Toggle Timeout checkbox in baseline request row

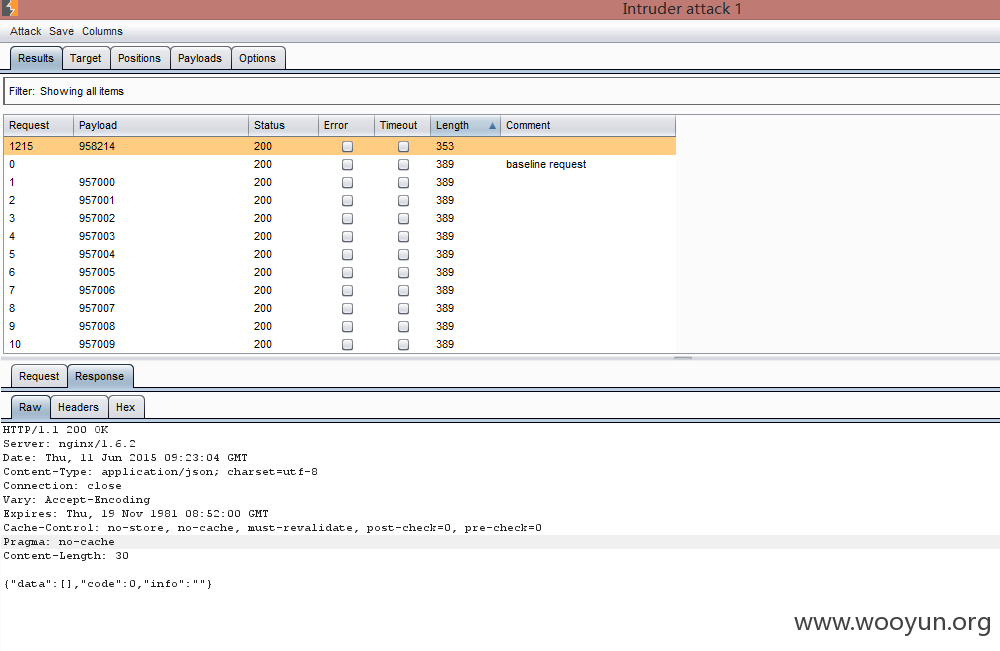[404, 165]
